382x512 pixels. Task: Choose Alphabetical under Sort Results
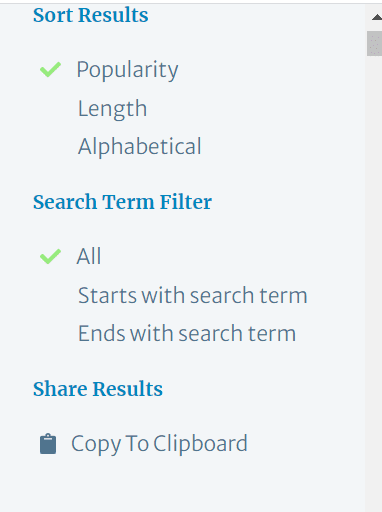pyautogui.click(x=139, y=146)
